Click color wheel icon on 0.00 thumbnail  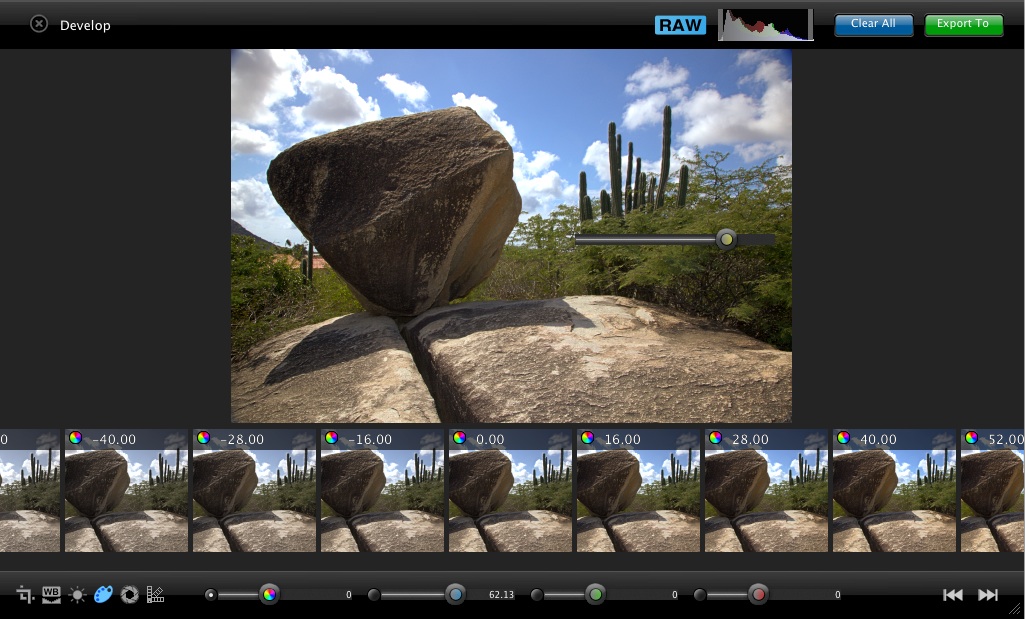point(460,438)
